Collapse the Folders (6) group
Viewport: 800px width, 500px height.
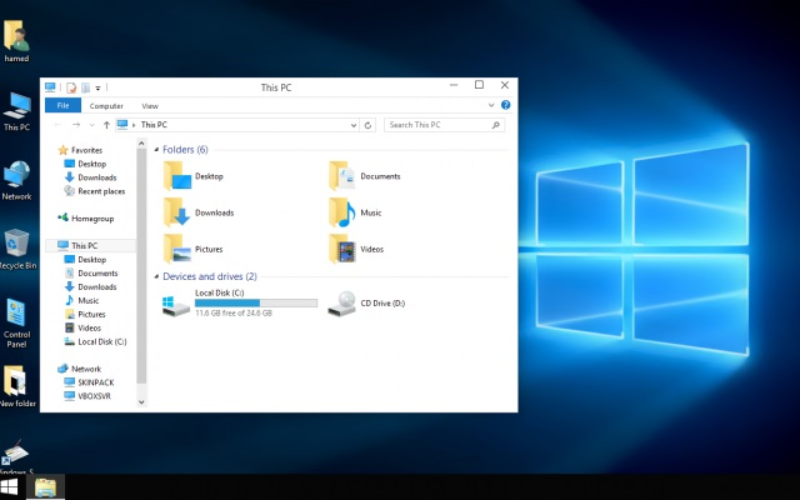[x=157, y=149]
